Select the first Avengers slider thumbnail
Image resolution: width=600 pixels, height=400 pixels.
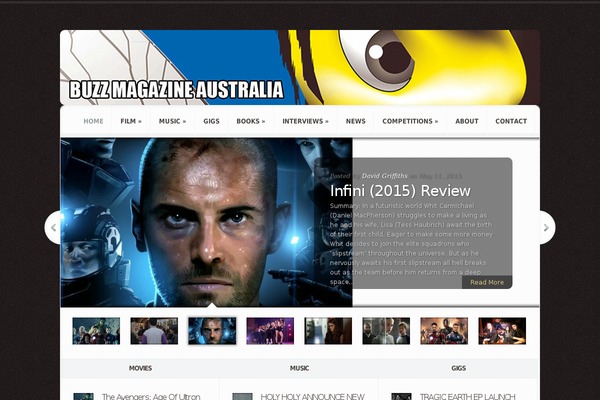click(96, 331)
